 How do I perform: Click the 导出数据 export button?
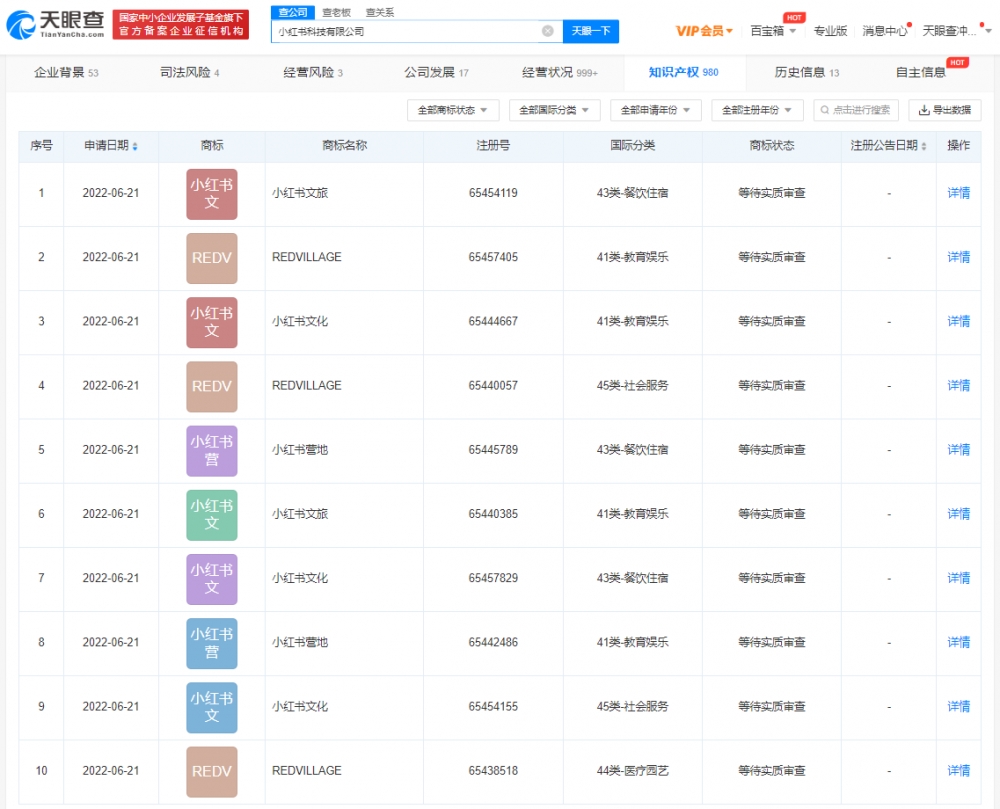944,110
